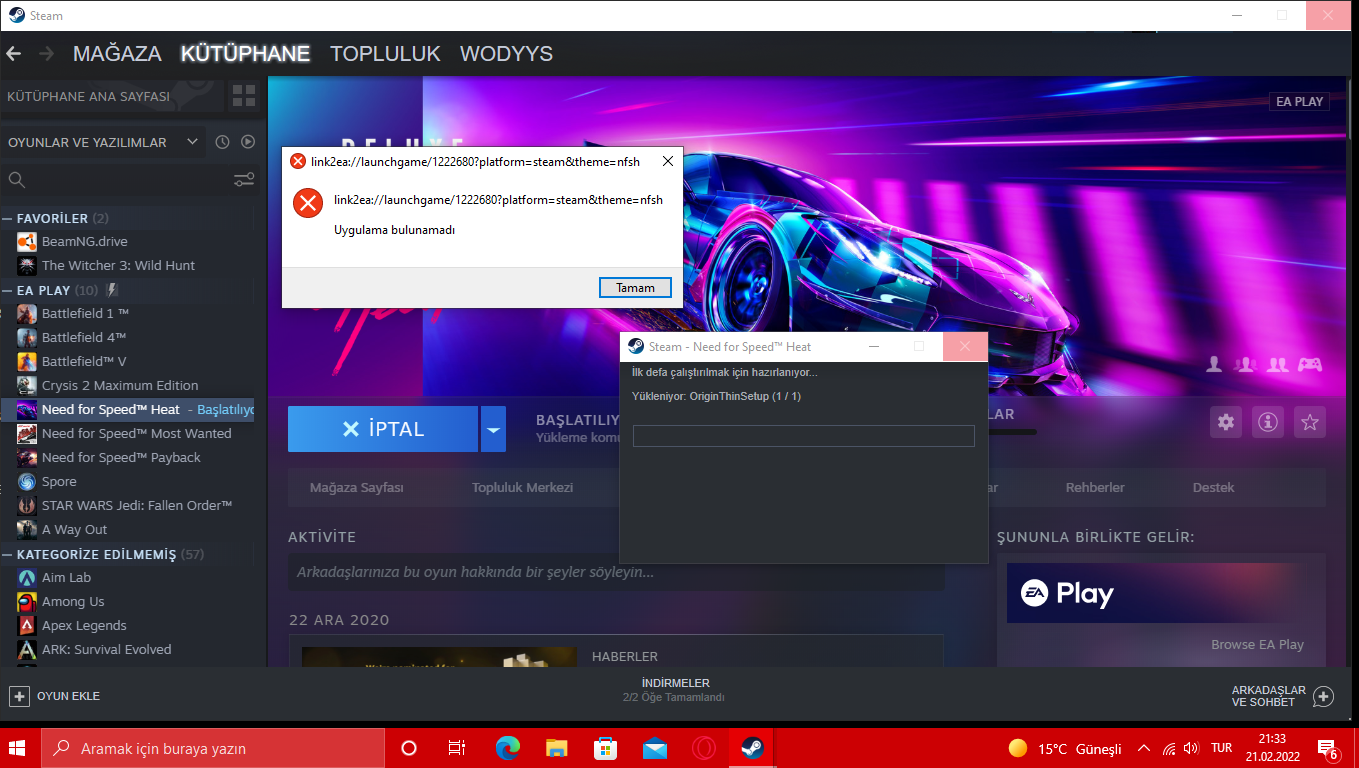Viewport: 1359px width, 768px height.
Task: Click the STAR WARS Jedi: Fallen Order icon
Action: click(x=27, y=505)
